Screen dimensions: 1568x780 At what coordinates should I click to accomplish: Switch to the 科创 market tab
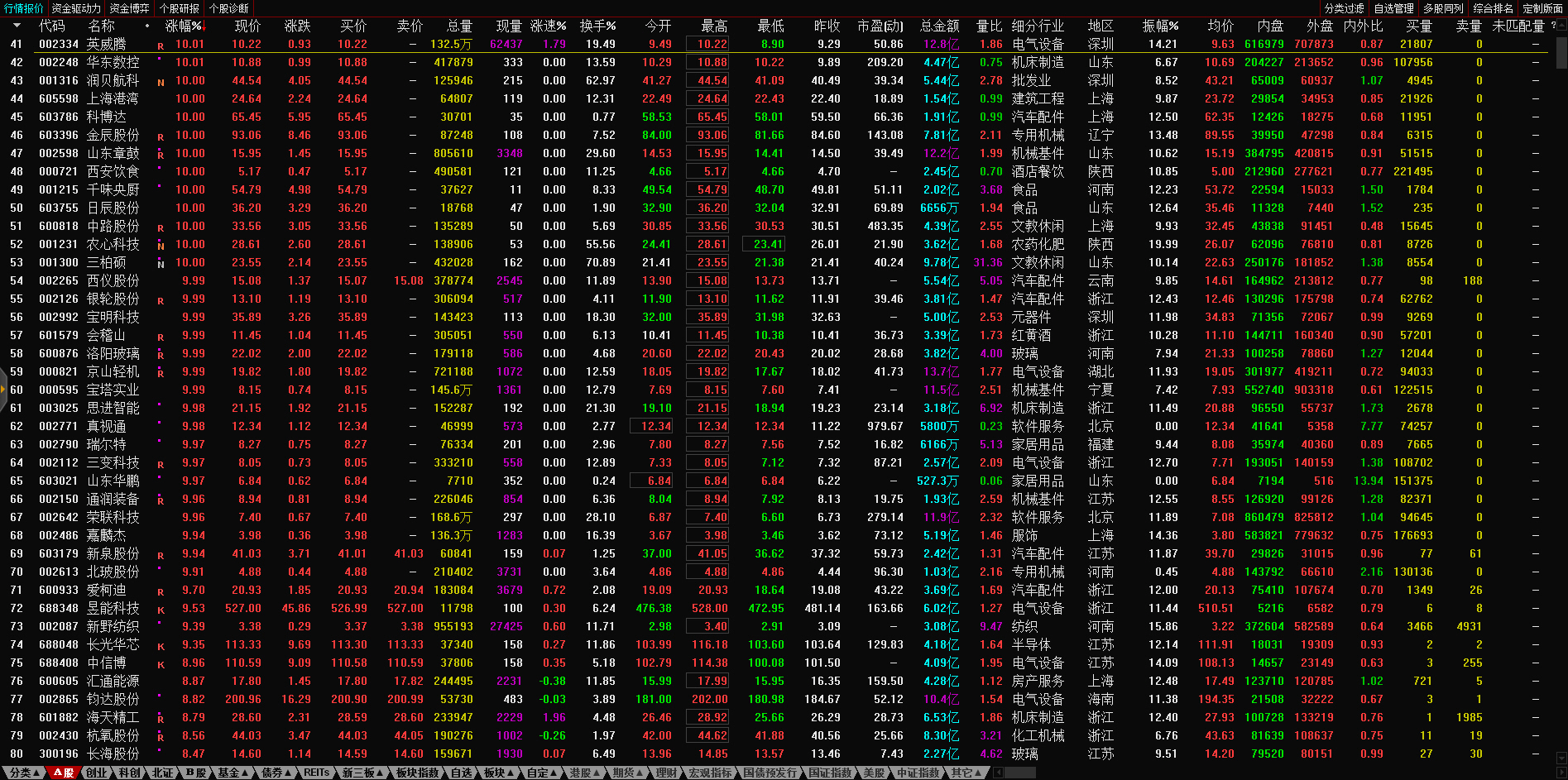pyautogui.click(x=129, y=773)
